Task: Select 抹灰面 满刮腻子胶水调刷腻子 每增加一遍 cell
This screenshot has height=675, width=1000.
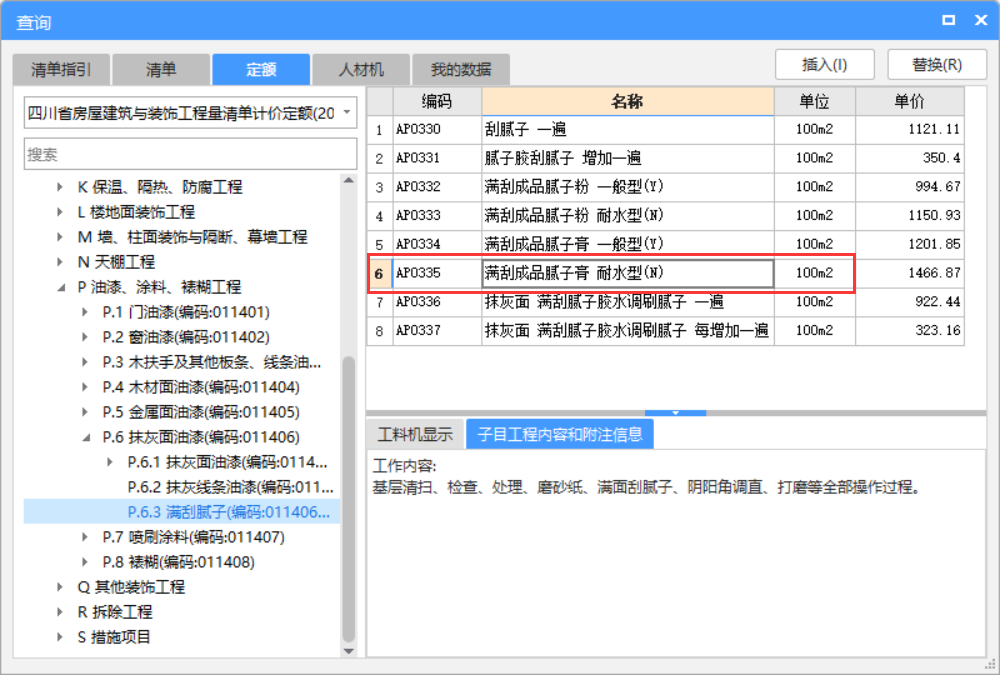Action: click(x=628, y=330)
